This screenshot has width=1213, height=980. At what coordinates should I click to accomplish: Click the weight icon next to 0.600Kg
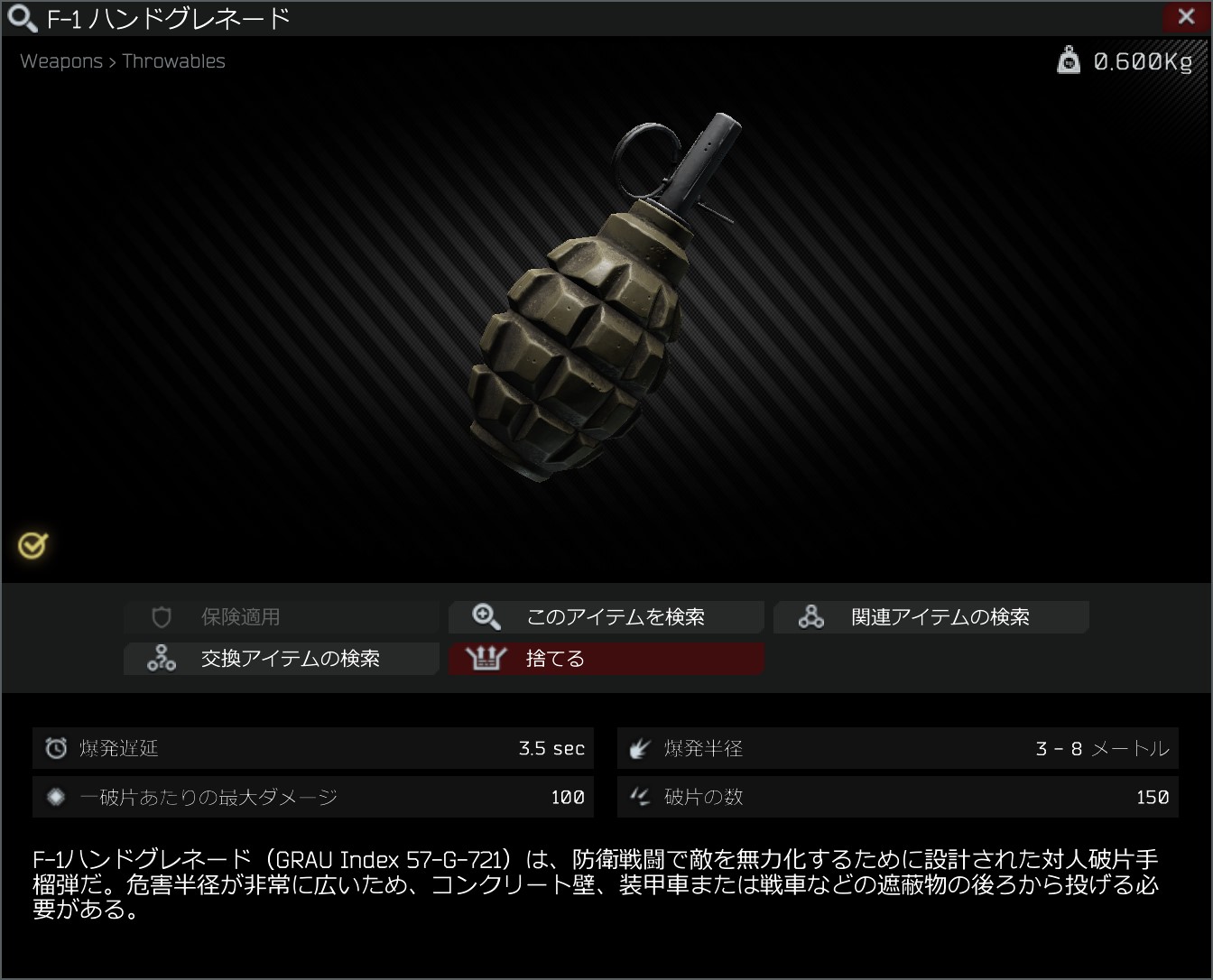1069,60
